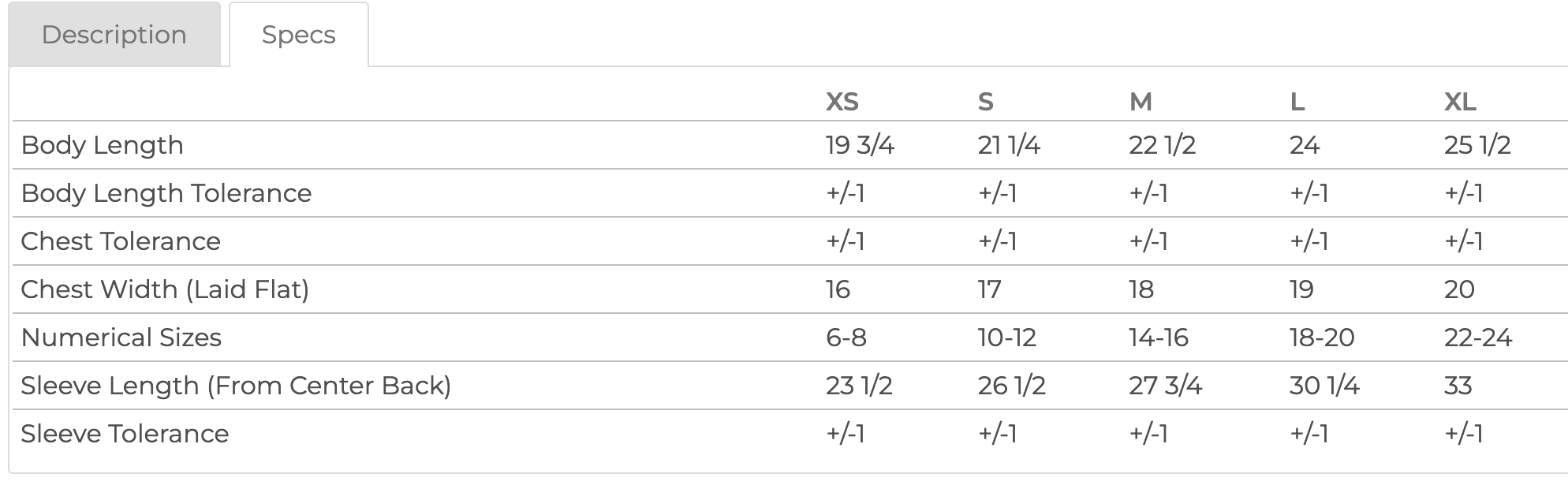Select the XL column header
The width and height of the screenshot is (1568, 485).
1460,102
